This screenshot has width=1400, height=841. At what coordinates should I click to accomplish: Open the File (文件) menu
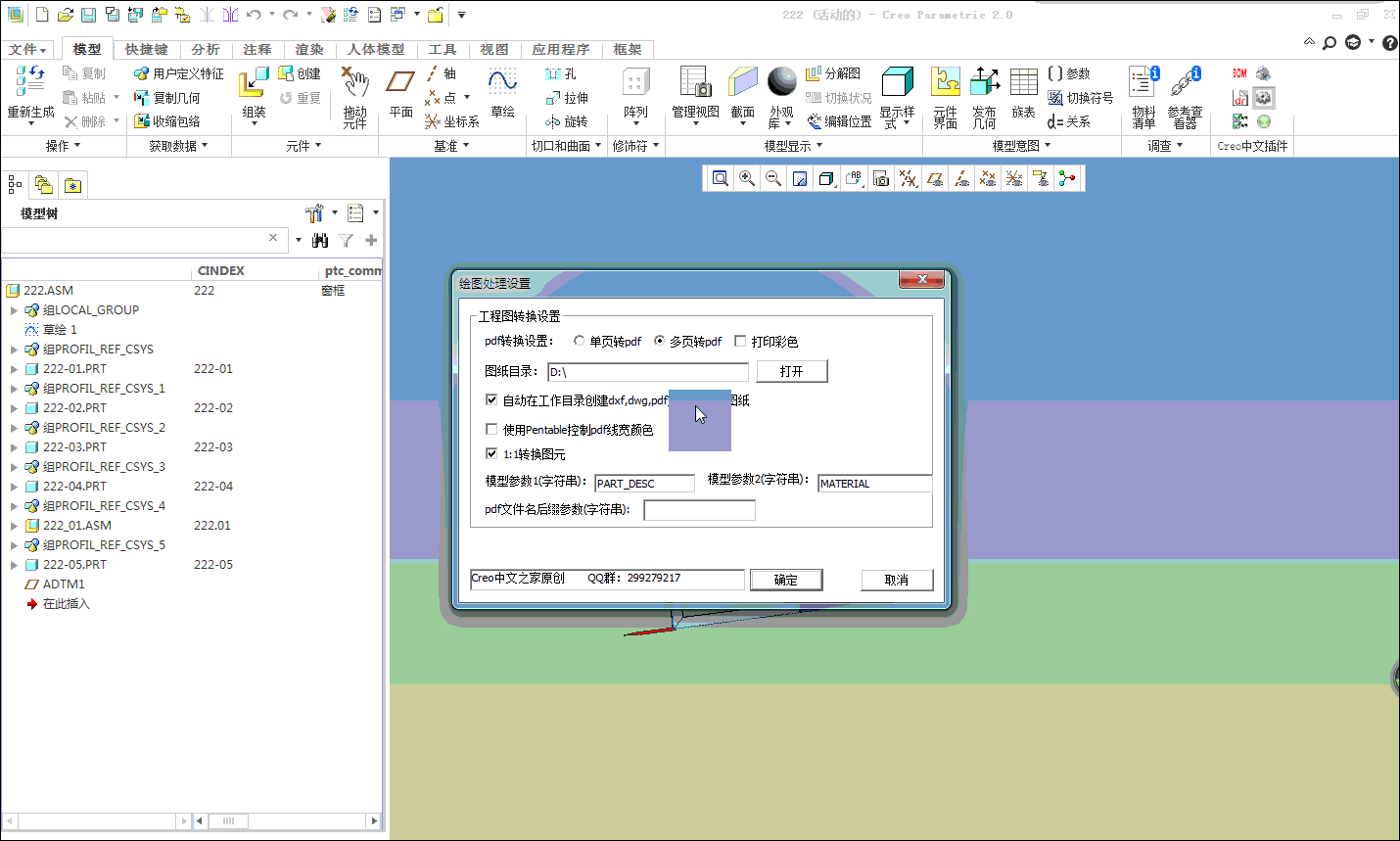(x=27, y=49)
